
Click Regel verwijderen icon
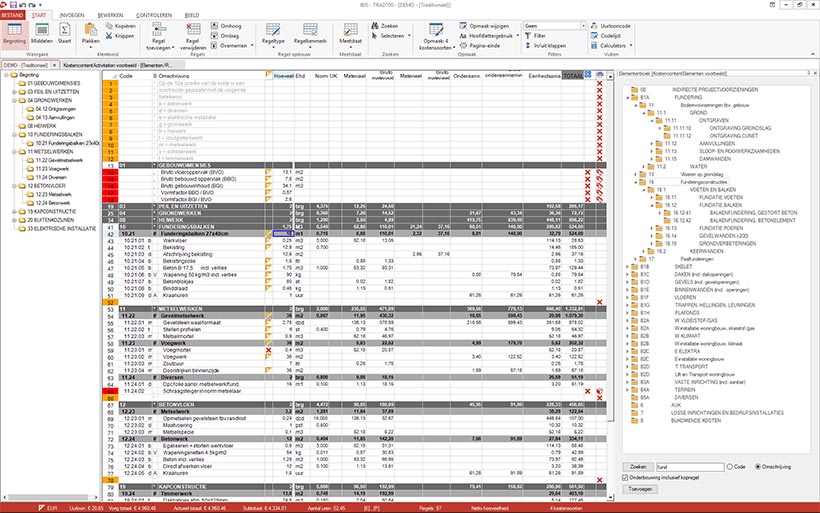[x=193, y=29]
